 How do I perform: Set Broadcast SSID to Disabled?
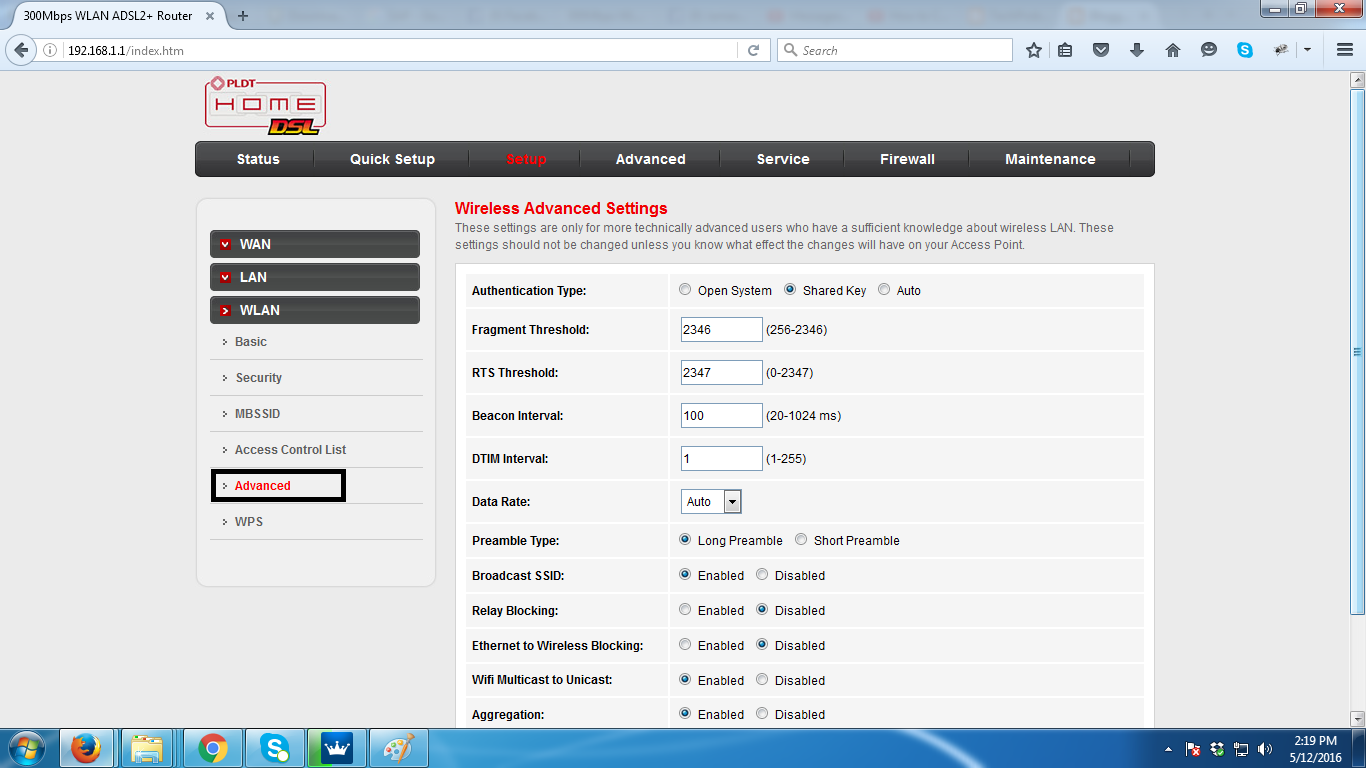click(x=762, y=575)
